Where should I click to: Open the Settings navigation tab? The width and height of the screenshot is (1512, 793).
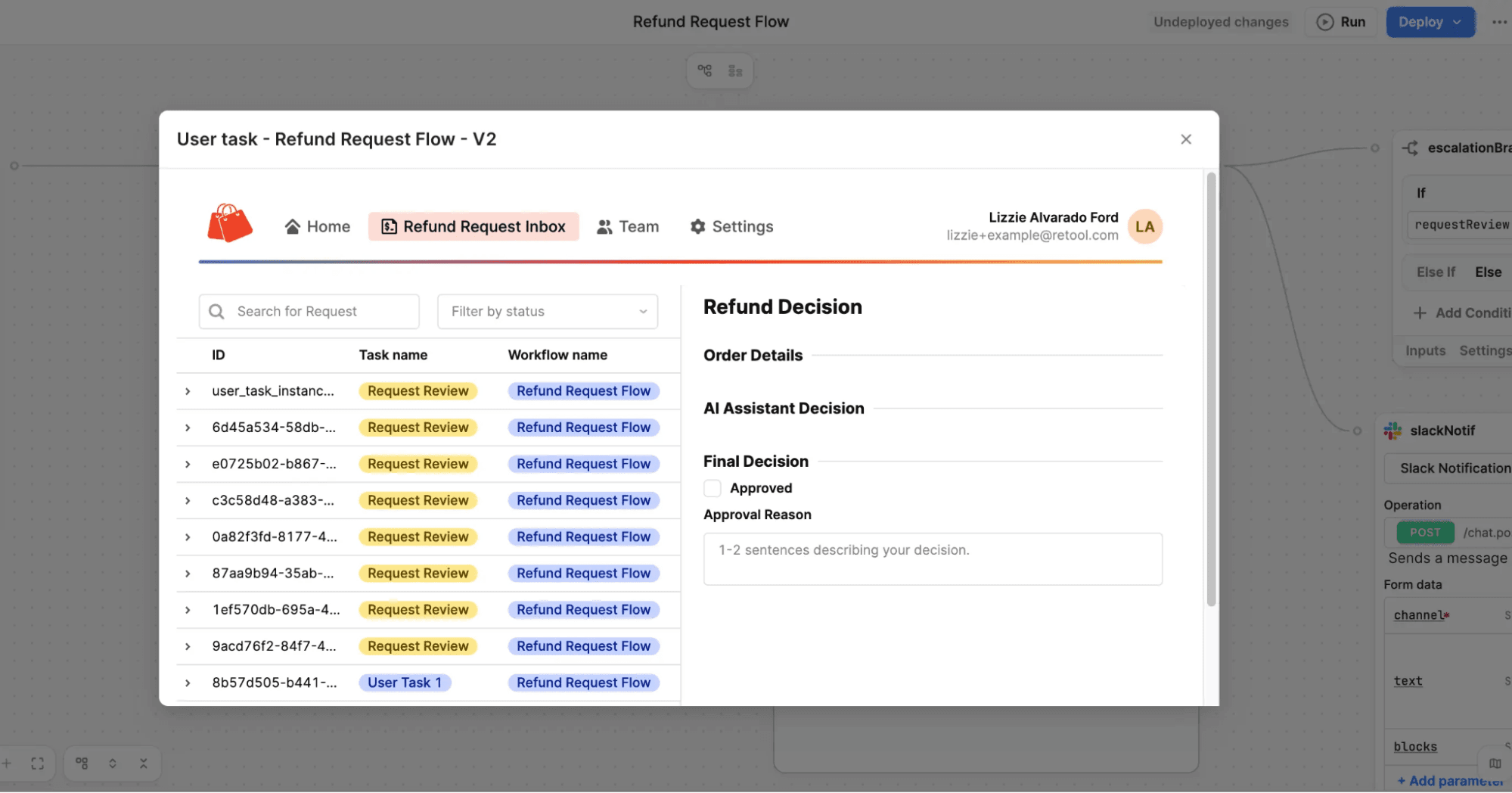point(731,227)
